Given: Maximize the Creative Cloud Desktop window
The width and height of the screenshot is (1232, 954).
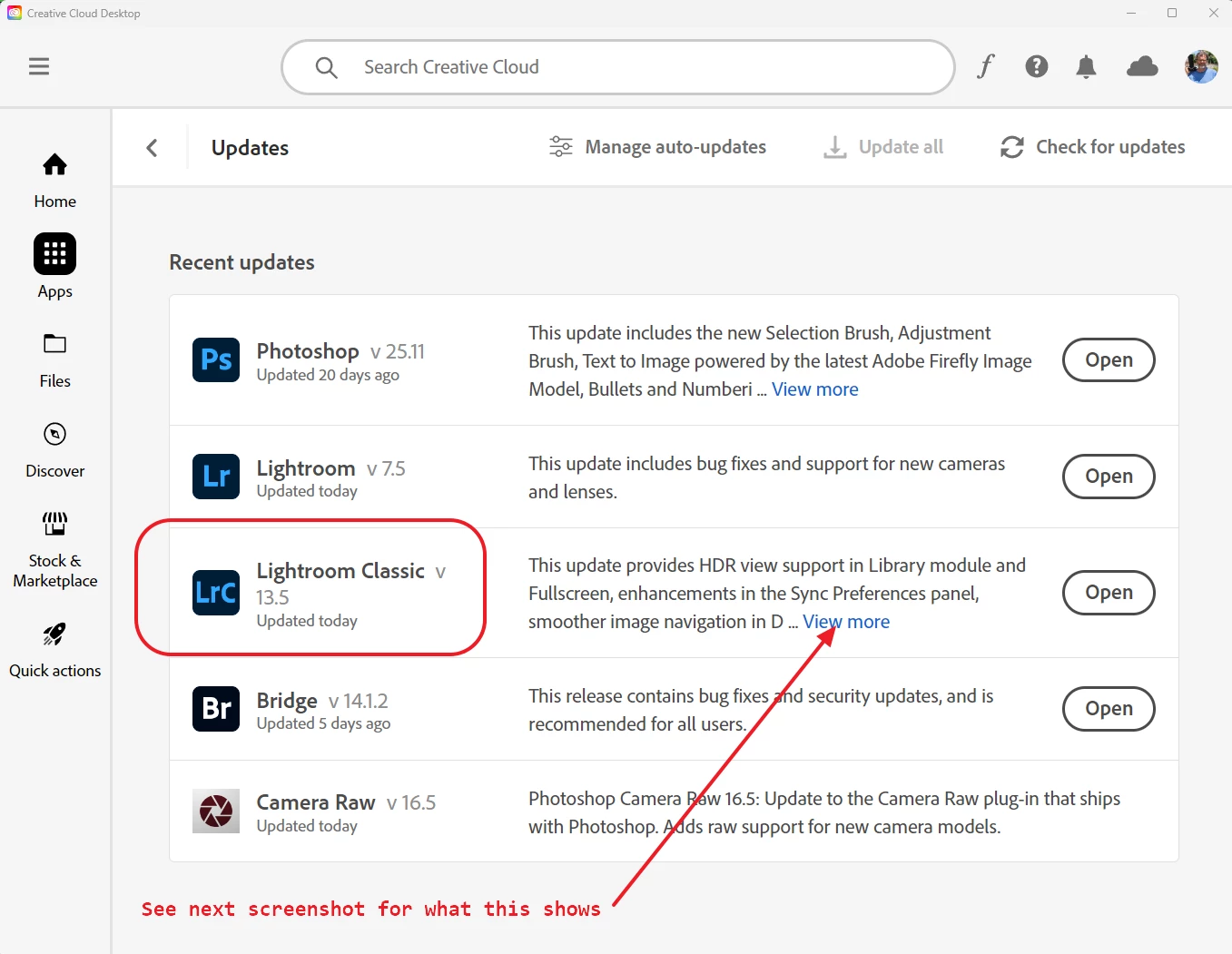Looking at the screenshot, I should (x=1172, y=13).
